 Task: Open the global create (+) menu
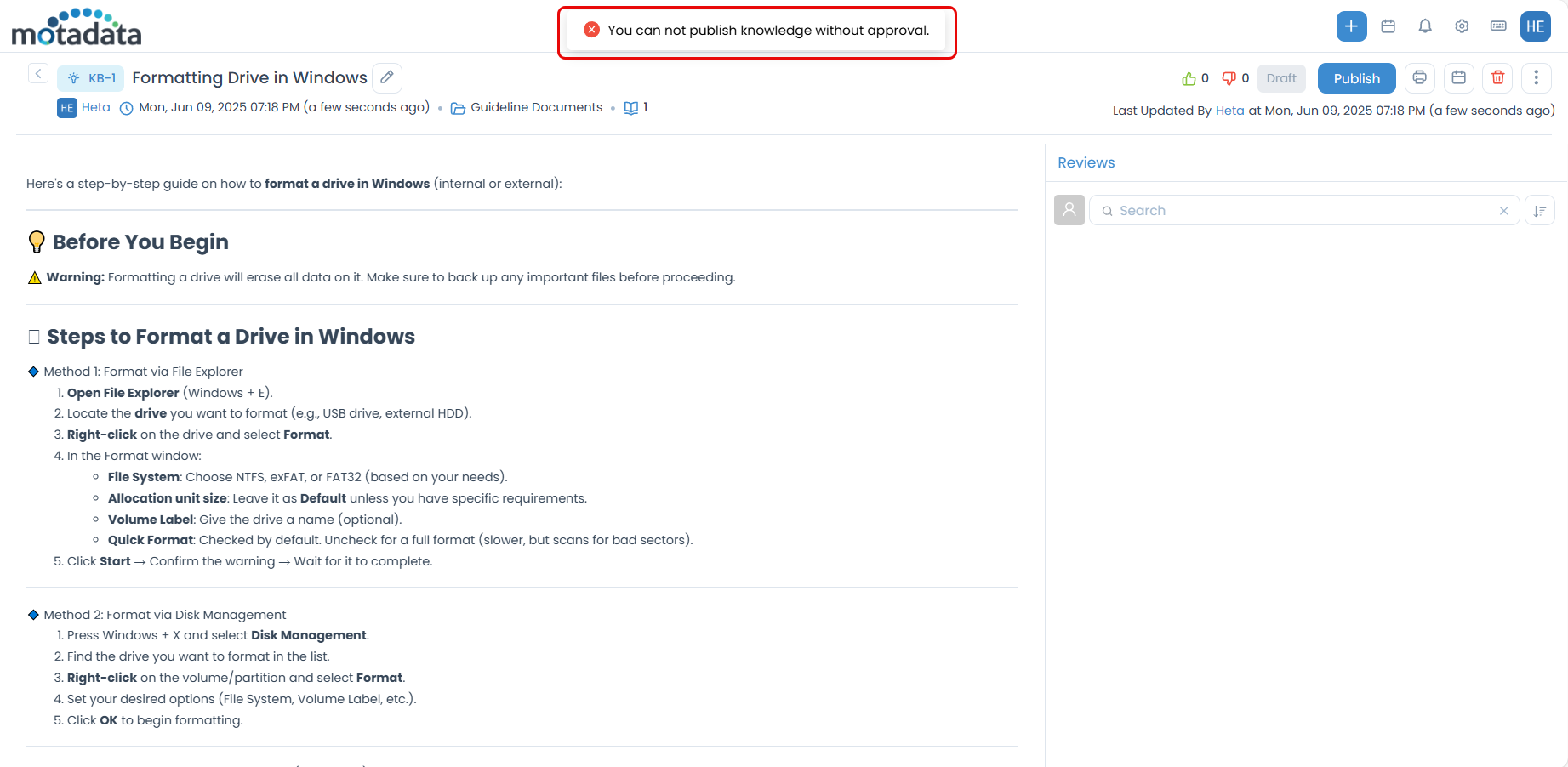click(1351, 26)
